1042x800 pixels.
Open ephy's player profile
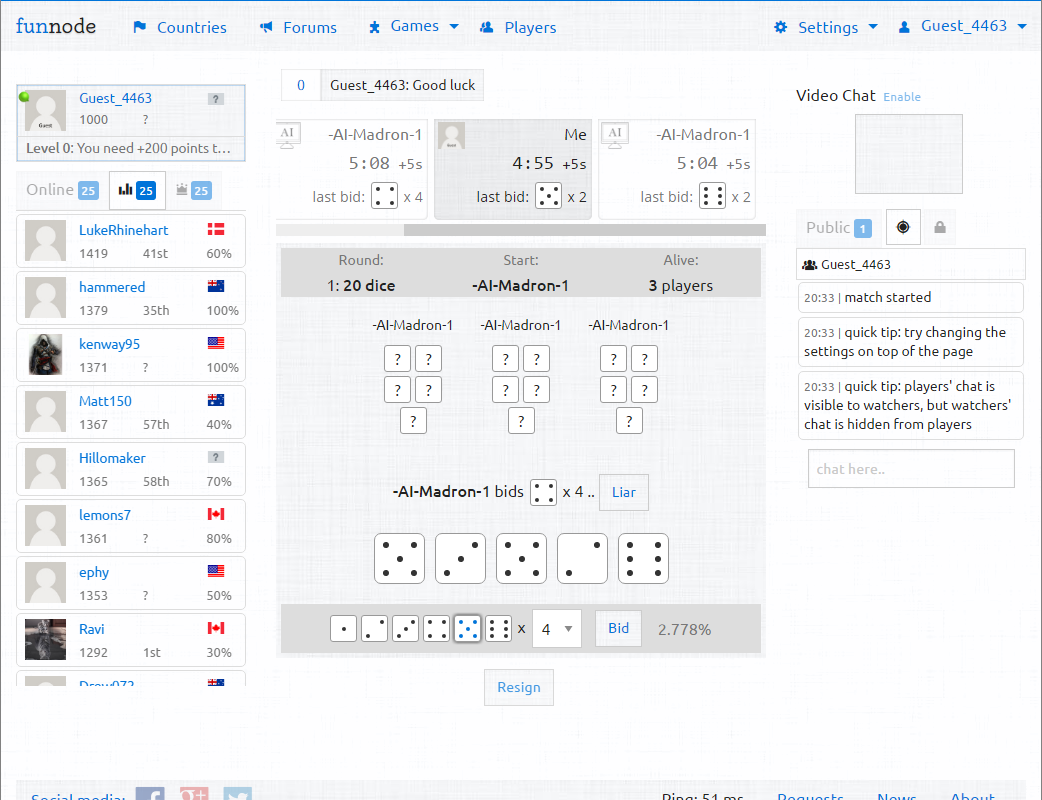coord(94,573)
